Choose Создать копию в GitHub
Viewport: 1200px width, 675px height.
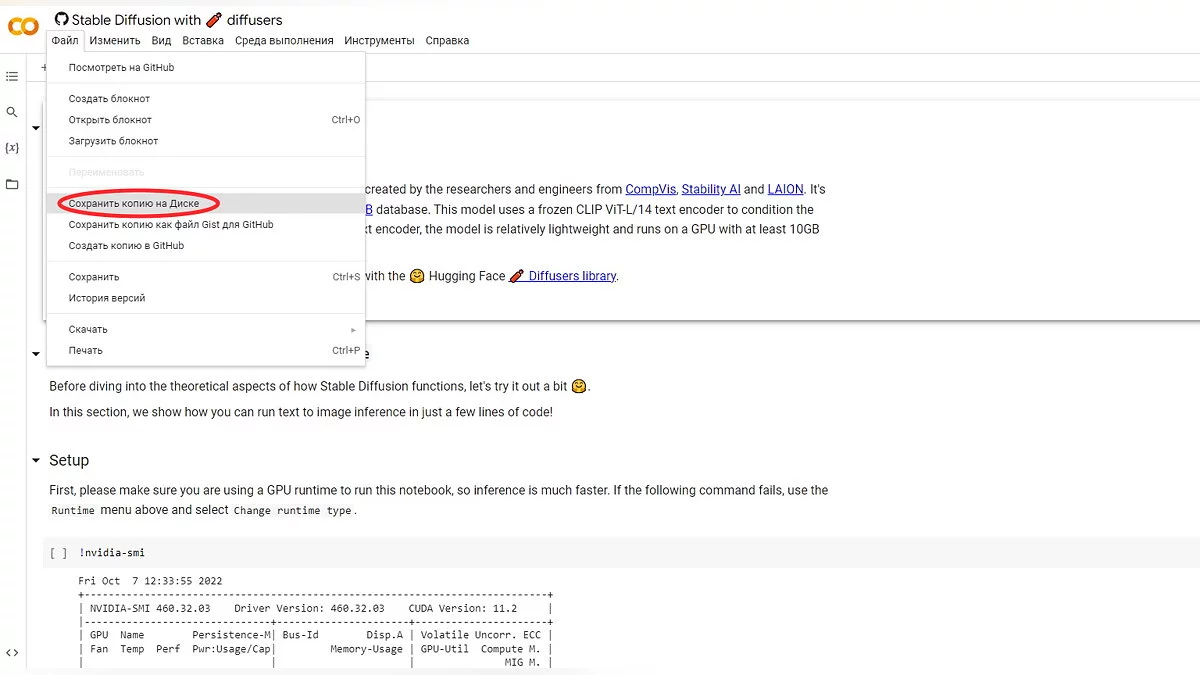(205, 246)
